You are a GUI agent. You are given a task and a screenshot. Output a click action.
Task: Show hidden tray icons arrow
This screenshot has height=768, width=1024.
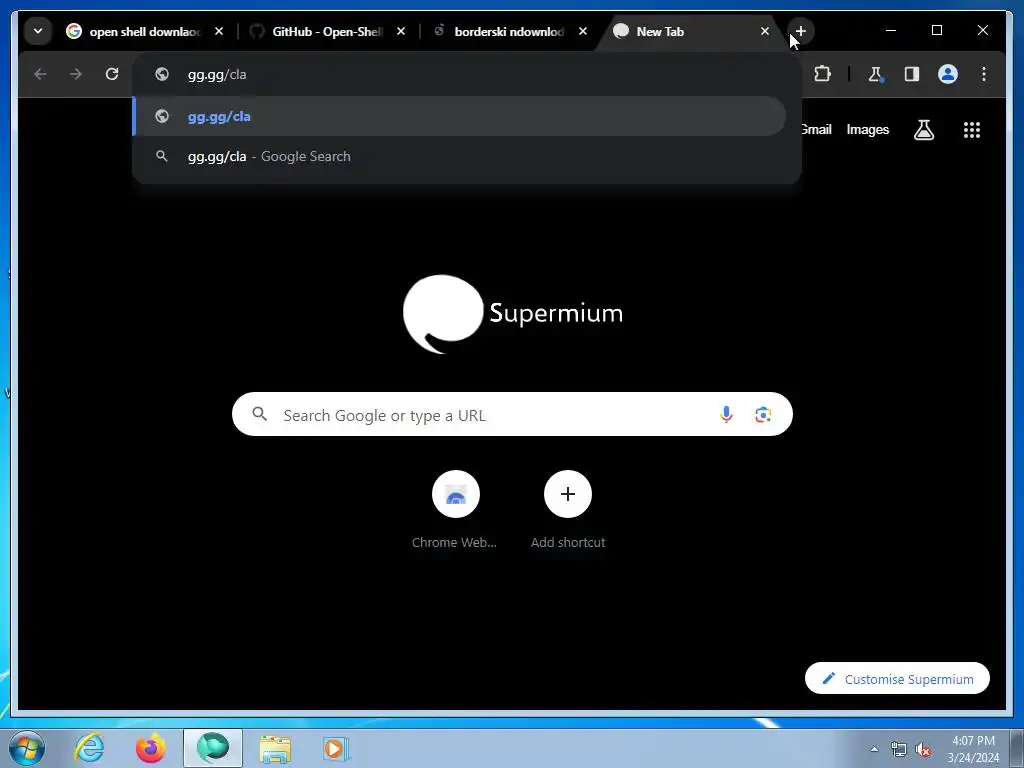[874, 749]
